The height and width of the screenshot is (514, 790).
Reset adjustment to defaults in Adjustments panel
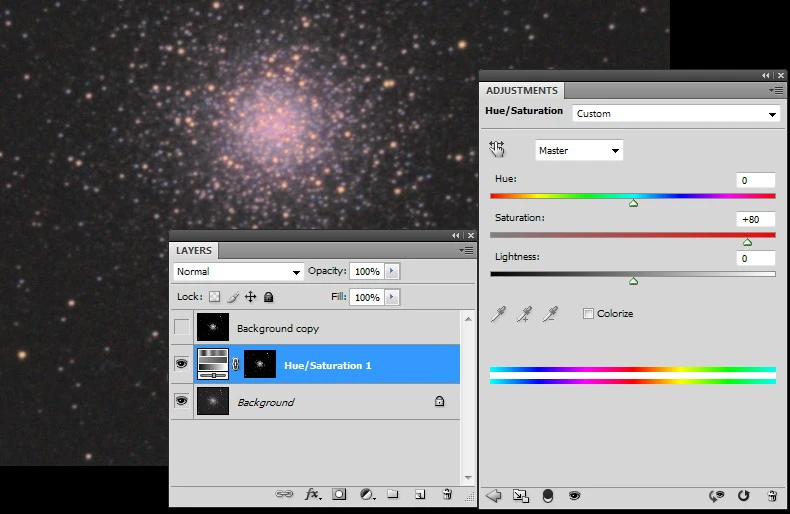[743, 495]
